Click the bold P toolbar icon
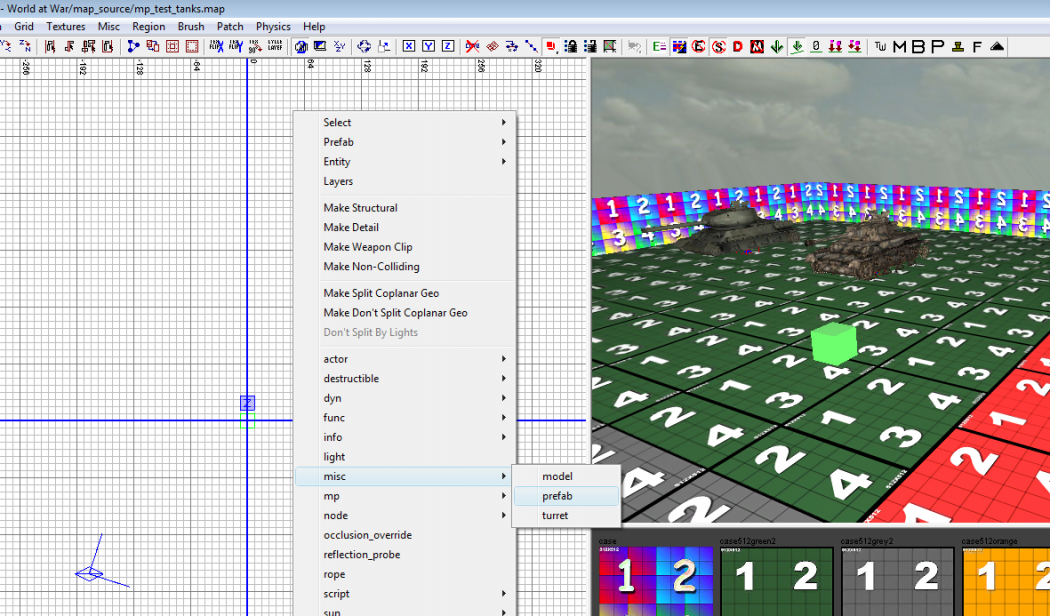1050x616 pixels. (937, 46)
